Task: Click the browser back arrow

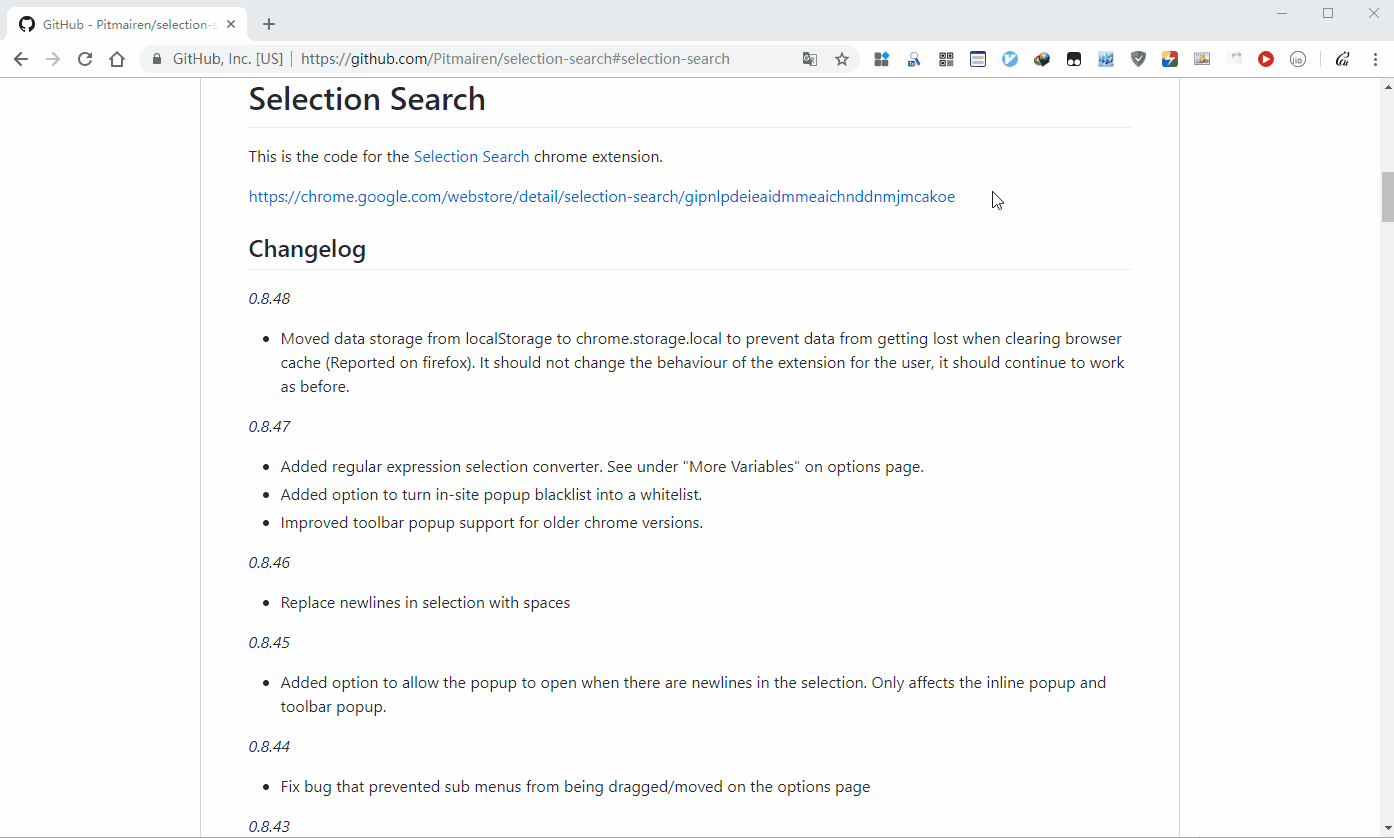Action: click(21, 59)
